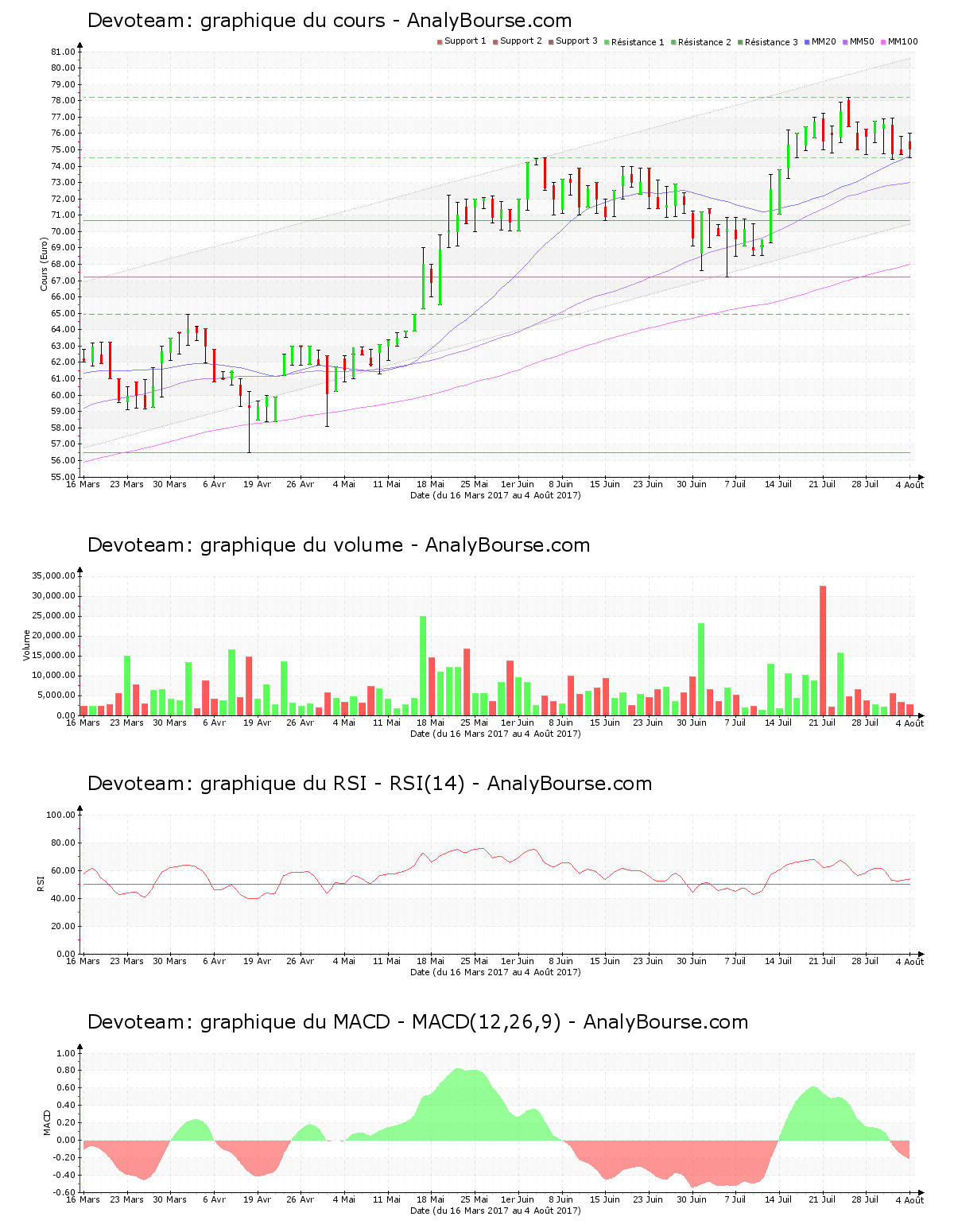Click the Résistance 1 legend color marker
This screenshot has height=1232, width=954.
click(x=607, y=41)
